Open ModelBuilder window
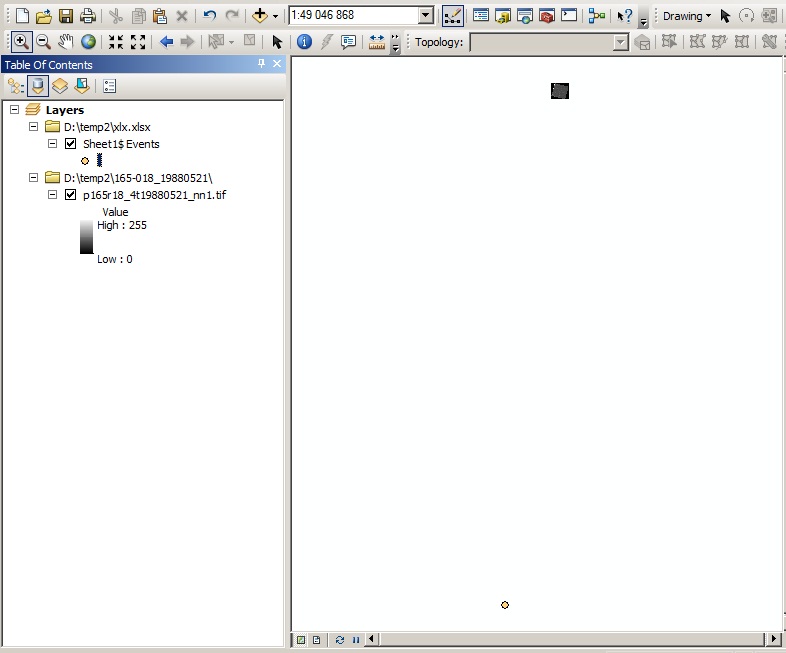Screen dimensions: 786x653 (x=597, y=16)
